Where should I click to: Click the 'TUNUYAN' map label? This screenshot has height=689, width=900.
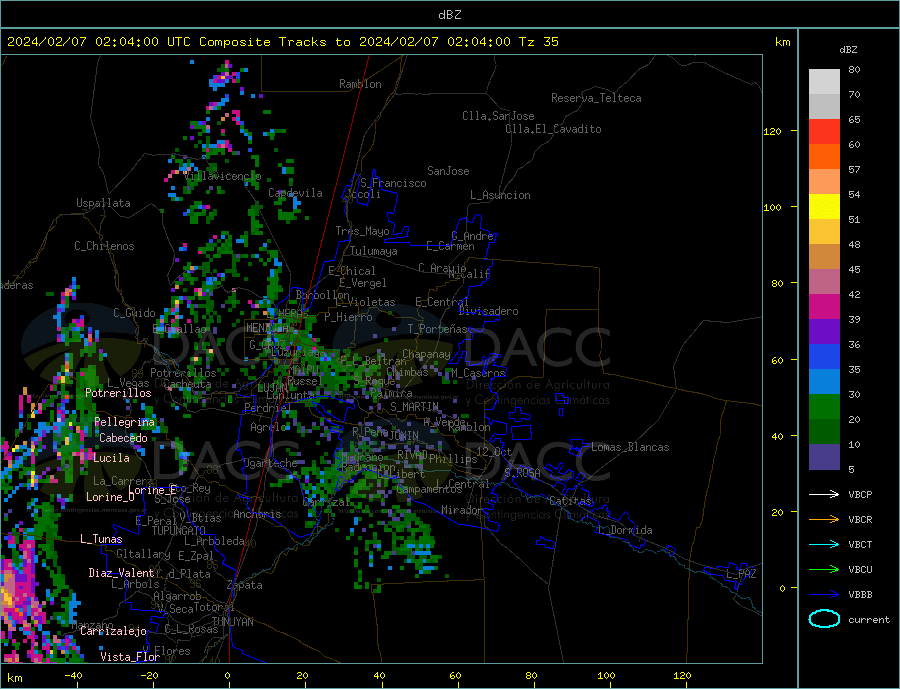[x=232, y=622]
